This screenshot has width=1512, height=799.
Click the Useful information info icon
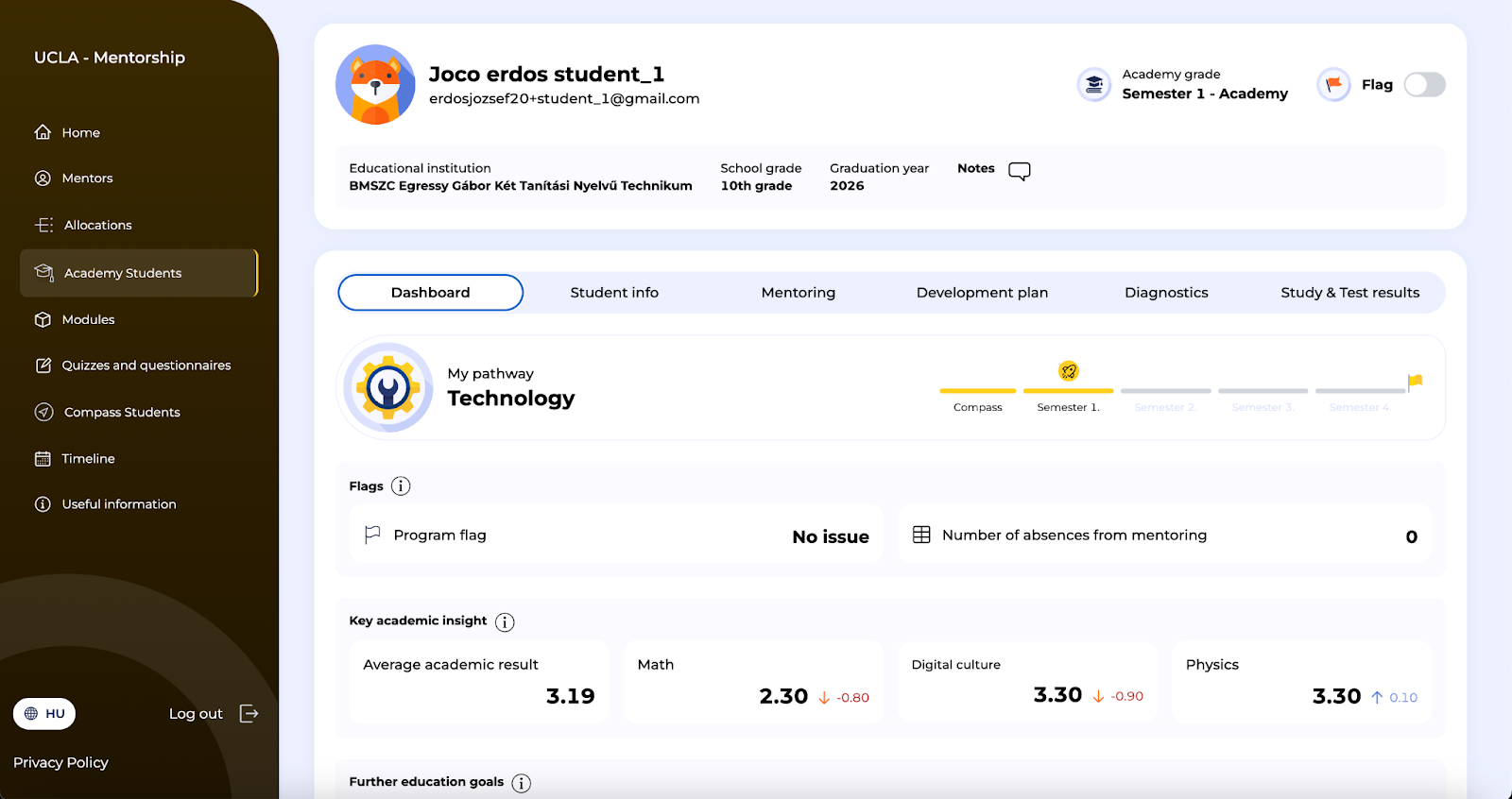pyautogui.click(x=43, y=504)
